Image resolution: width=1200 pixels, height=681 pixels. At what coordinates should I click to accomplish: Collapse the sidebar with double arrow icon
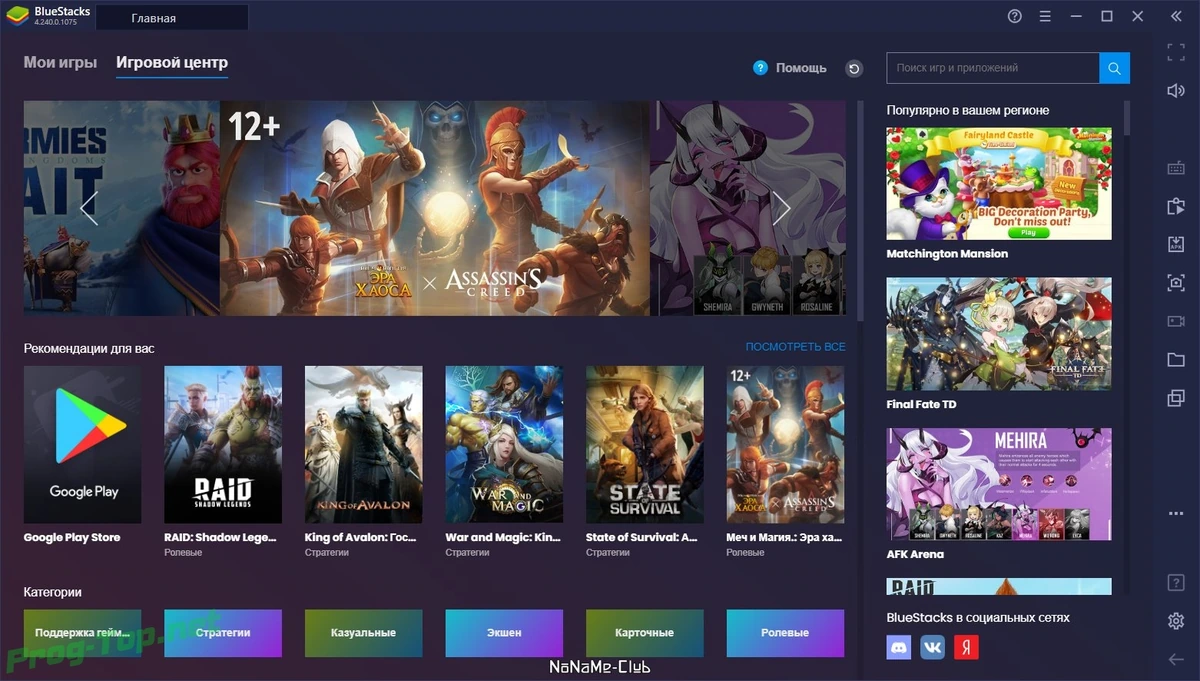1175,16
